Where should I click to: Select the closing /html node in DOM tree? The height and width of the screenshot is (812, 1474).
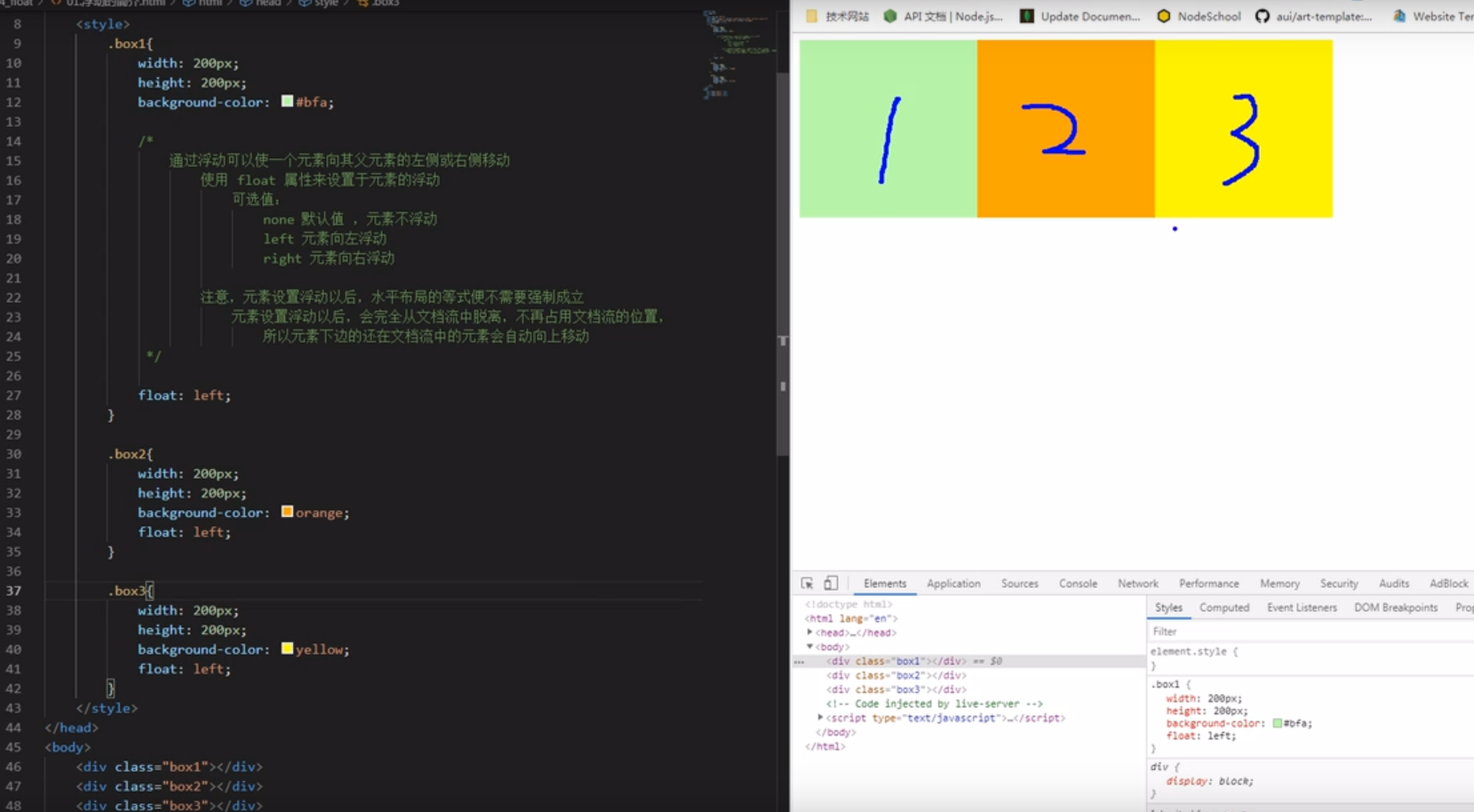pyautogui.click(x=825, y=746)
